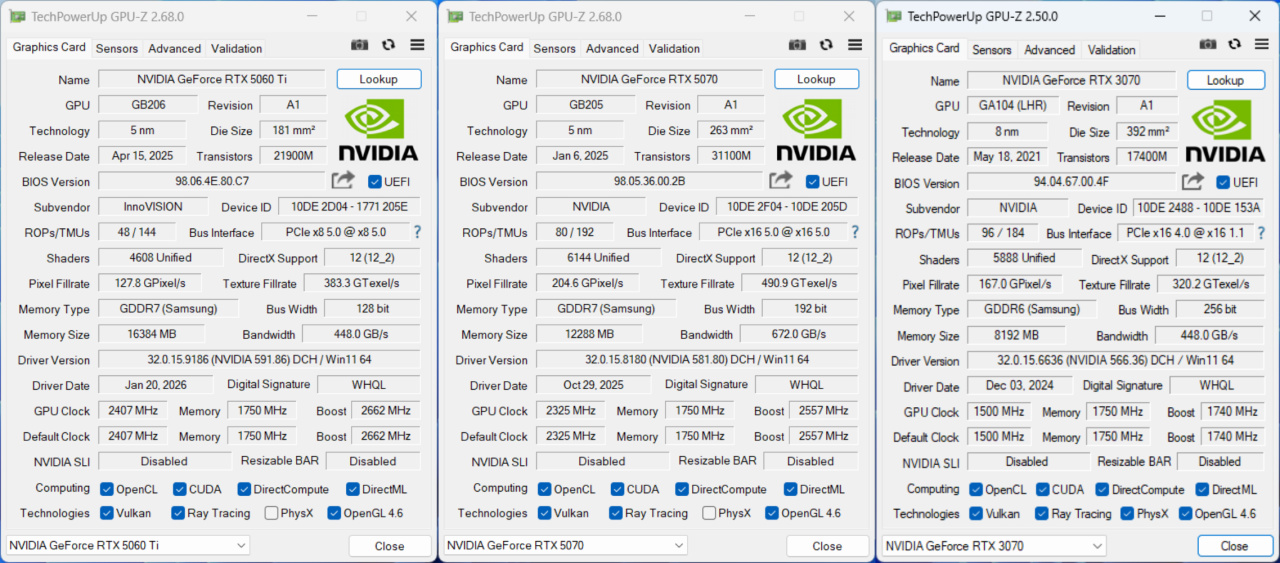Camera screenshot icon in RTX 5070 window
Viewport: 1280px width, 563px height.
point(797,45)
